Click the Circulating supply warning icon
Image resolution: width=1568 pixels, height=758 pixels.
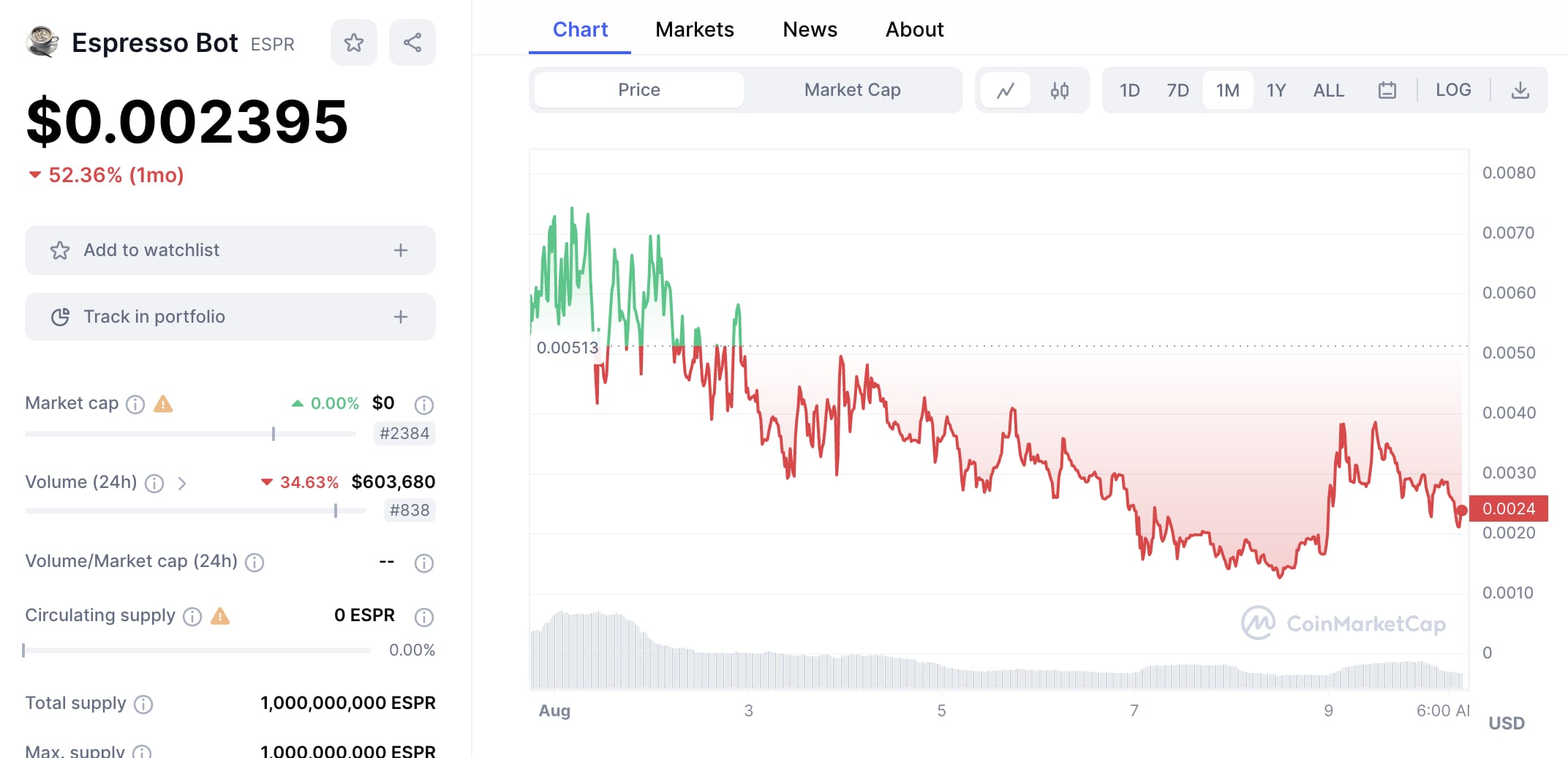(220, 617)
